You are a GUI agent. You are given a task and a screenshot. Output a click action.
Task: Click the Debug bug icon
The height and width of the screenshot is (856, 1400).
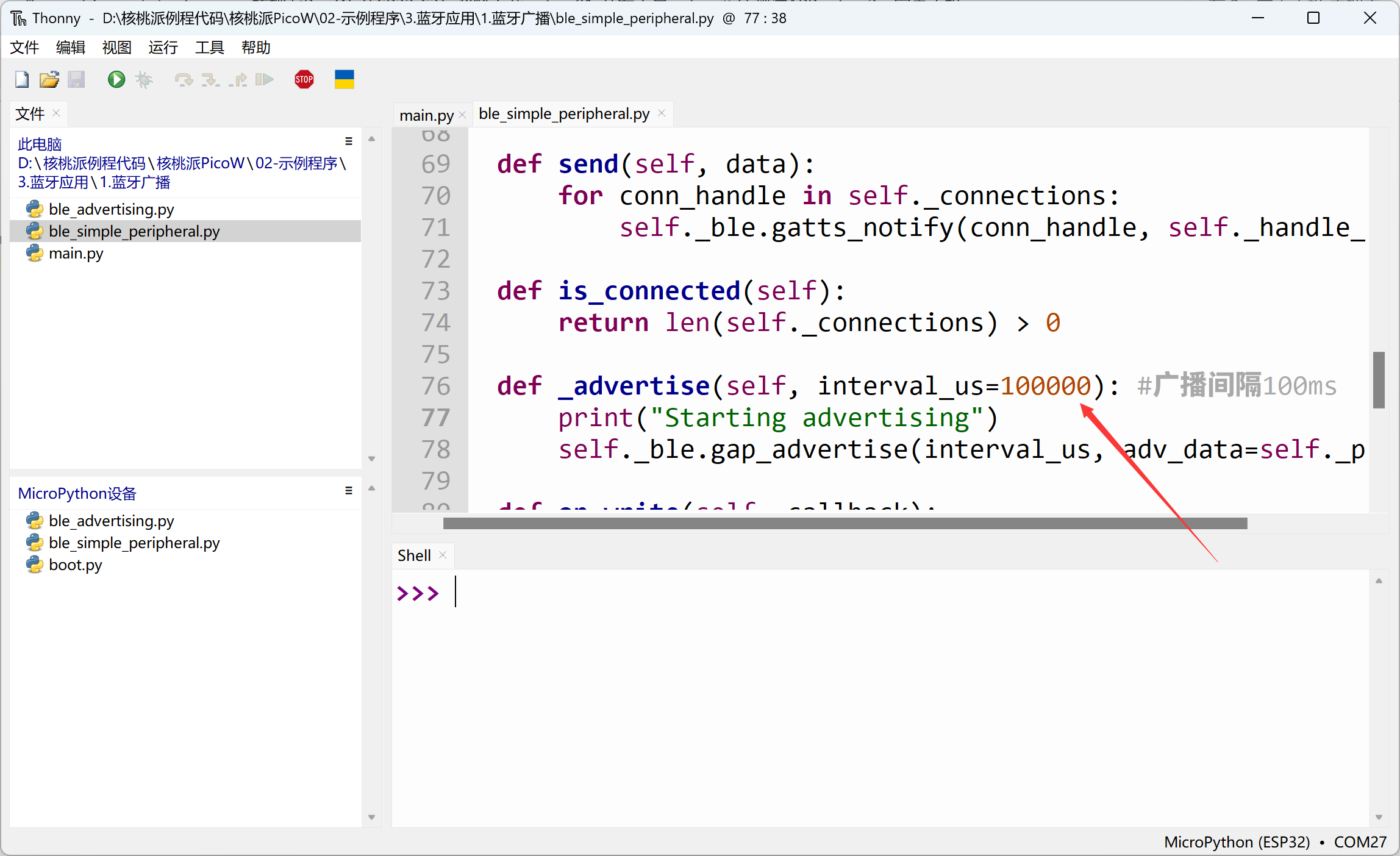click(x=144, y=79)
